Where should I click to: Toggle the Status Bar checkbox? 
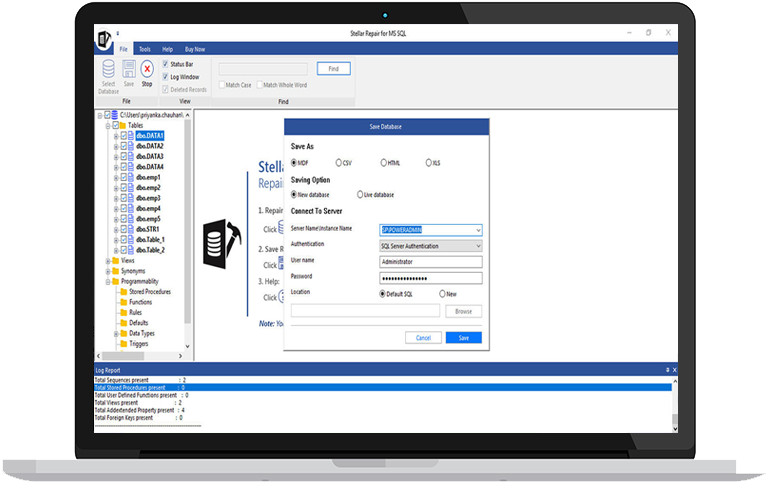(x=165, y=64)
